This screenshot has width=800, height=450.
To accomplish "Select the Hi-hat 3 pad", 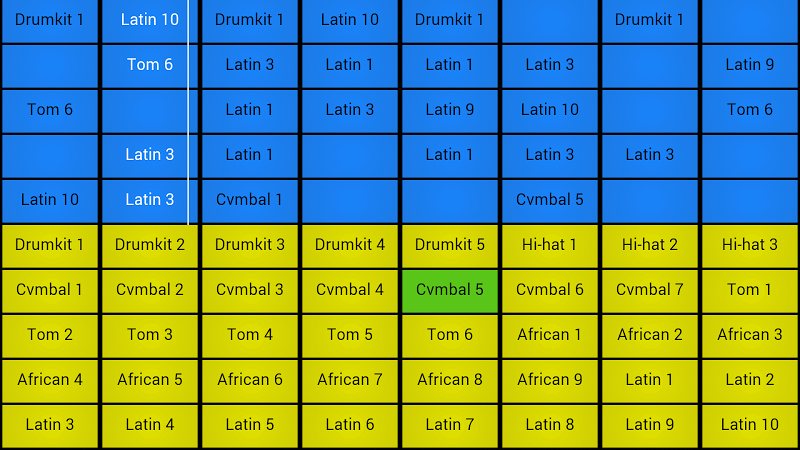I will click(749, 245).
